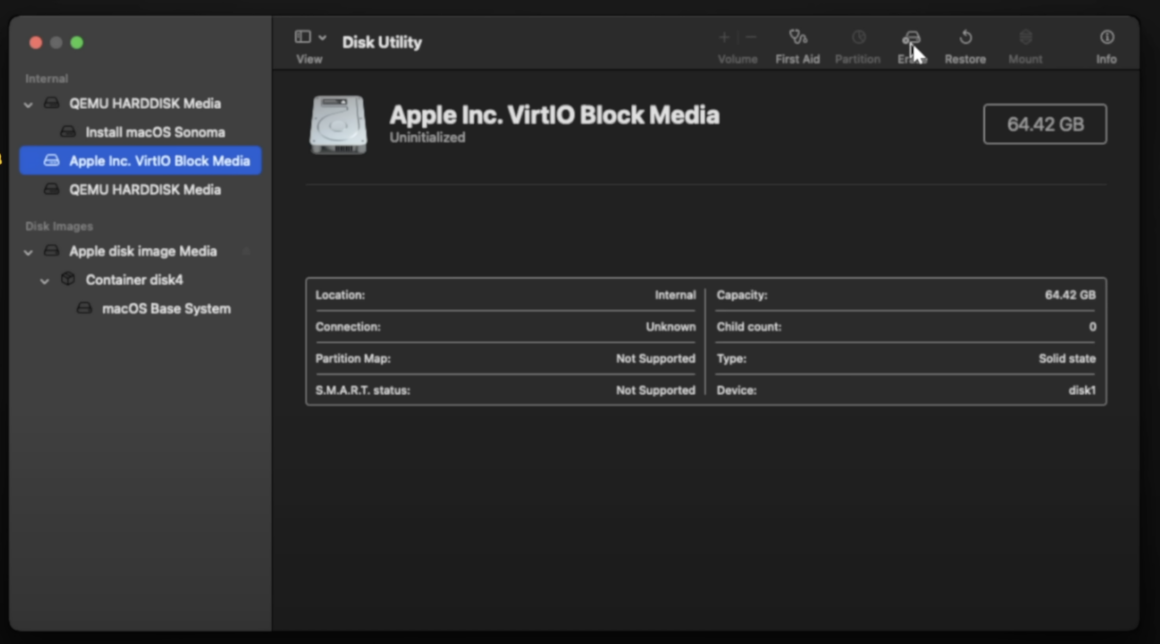This screenshot has height=644, width=1160.
Task: Click the Partition Map: label
Action: pos(353,359)
